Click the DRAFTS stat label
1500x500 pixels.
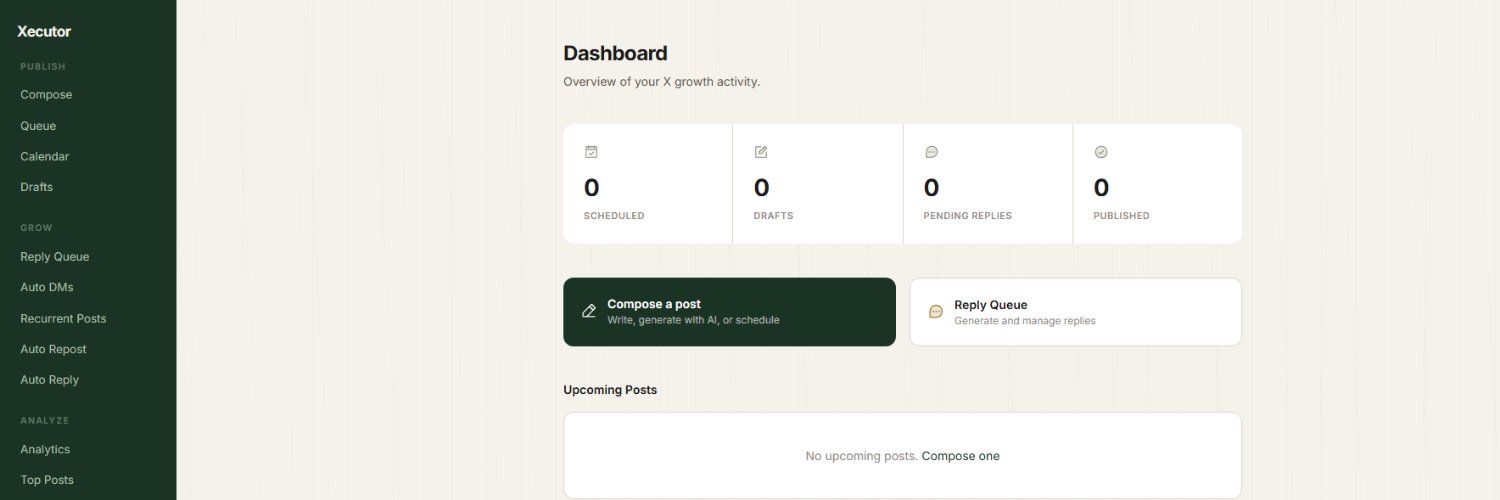[x=773, y=216]
